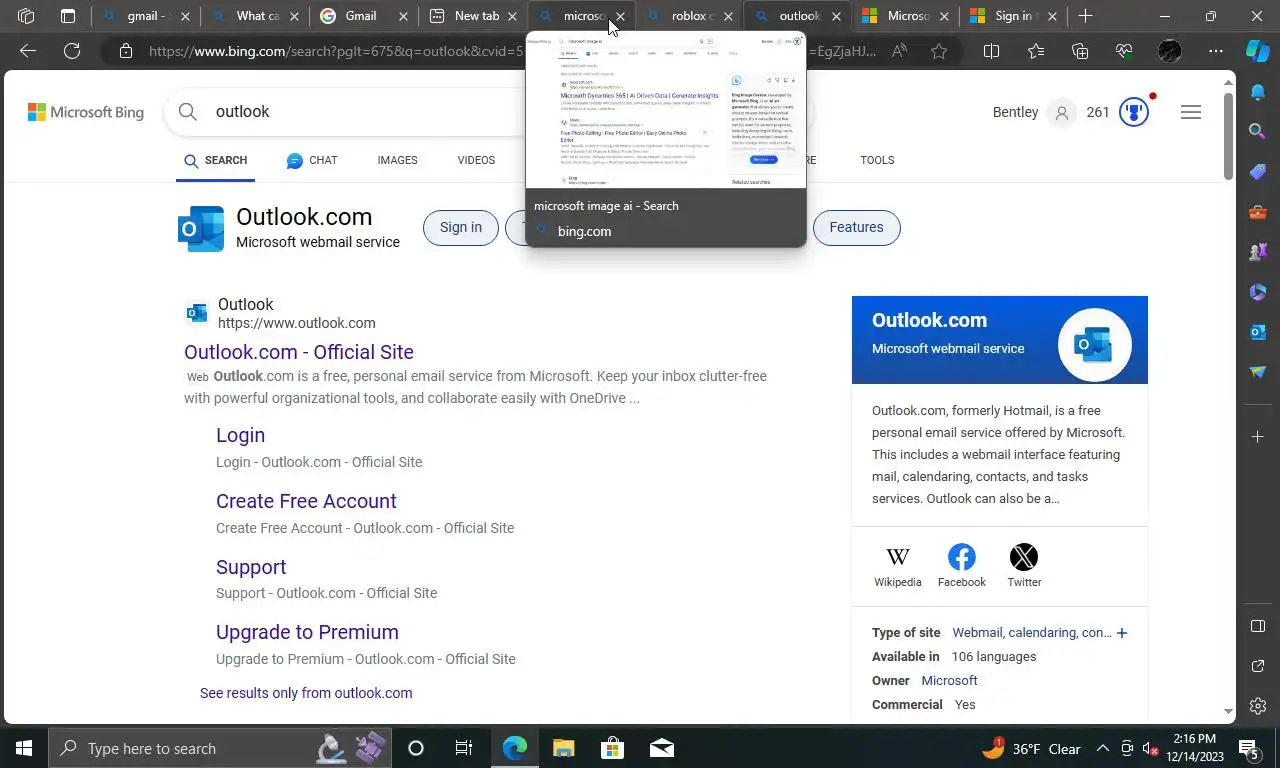Open sidebar Search icon
This screenshot has height=768, width=1280.
[1258, 131]
